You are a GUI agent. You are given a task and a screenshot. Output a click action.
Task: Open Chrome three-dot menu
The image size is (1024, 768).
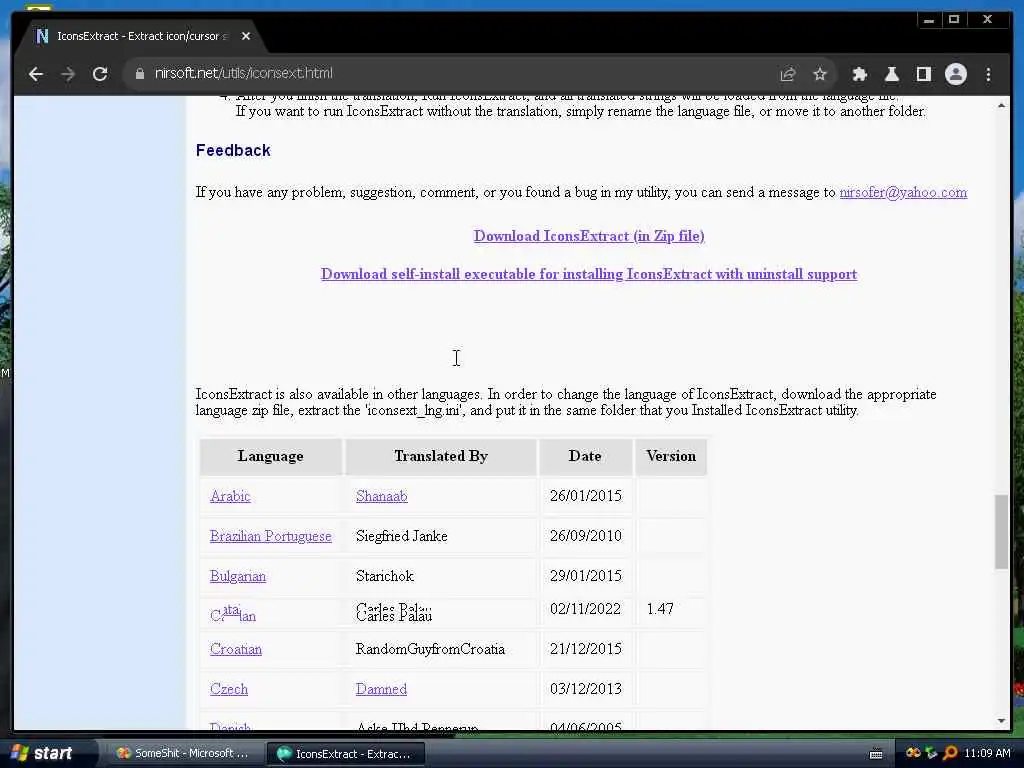click(988, 74)
